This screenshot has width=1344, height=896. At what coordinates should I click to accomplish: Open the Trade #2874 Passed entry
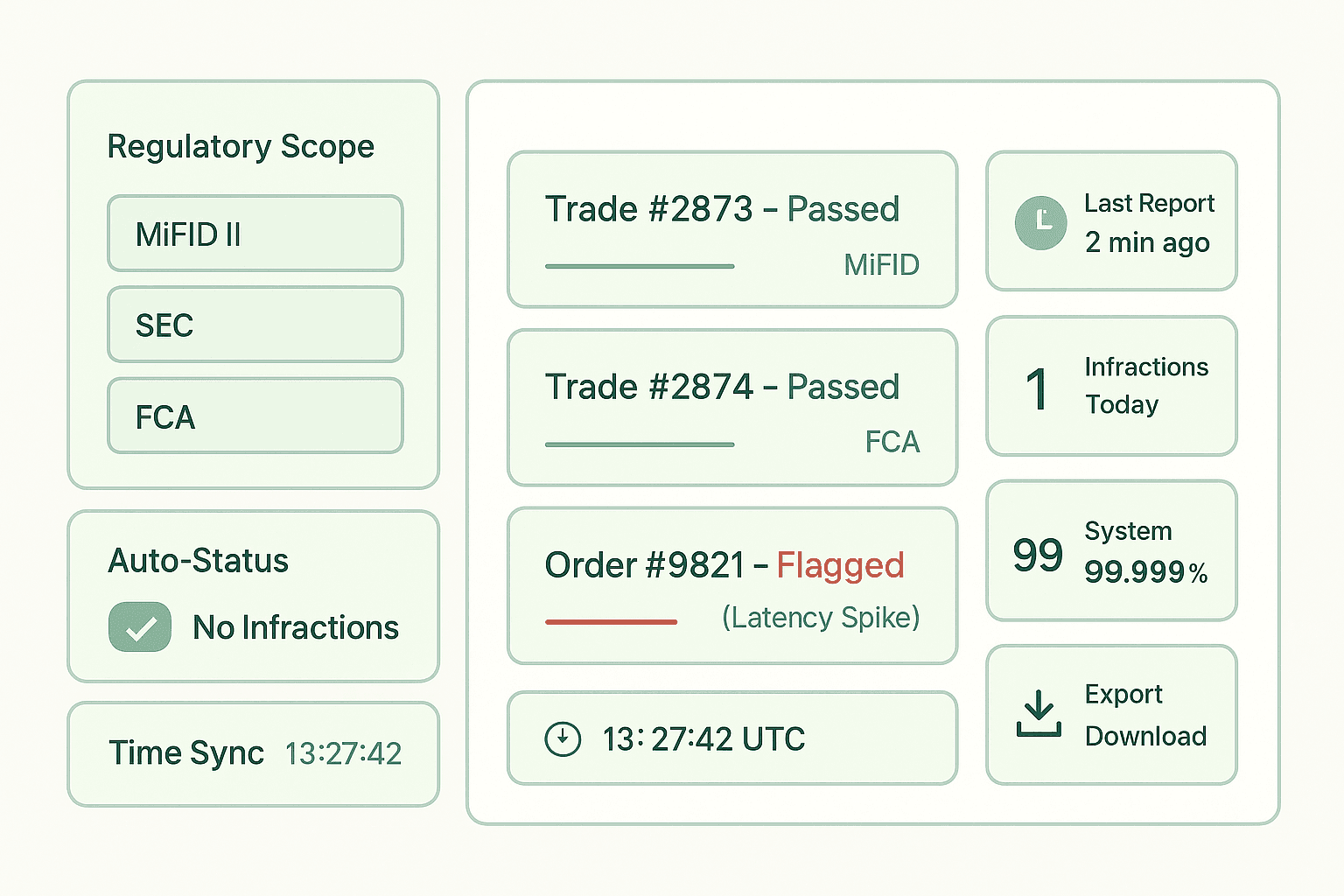coord(722,388)
